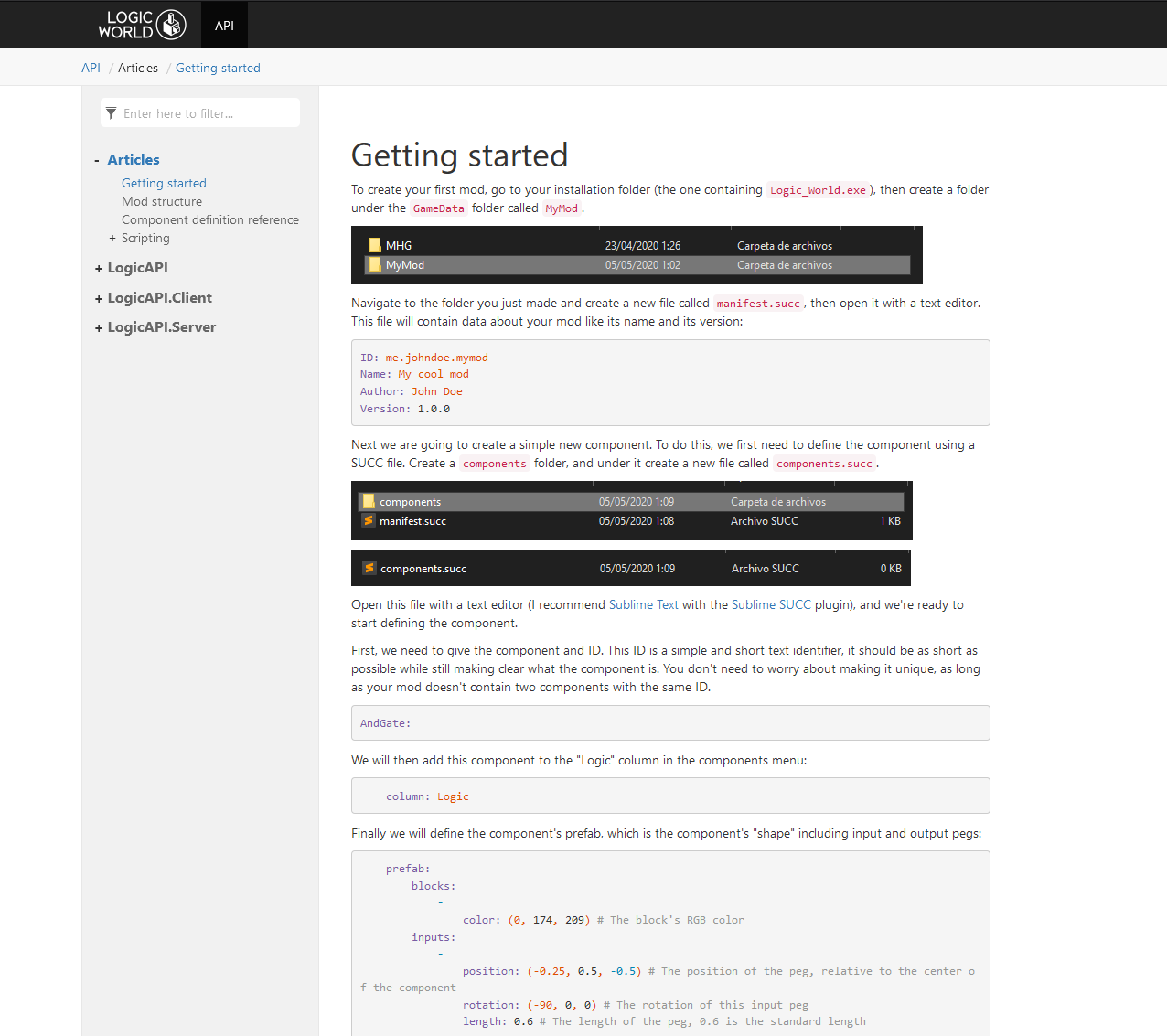
Task: Click the components.succ Sublime file icon
Action: (369, 569)
